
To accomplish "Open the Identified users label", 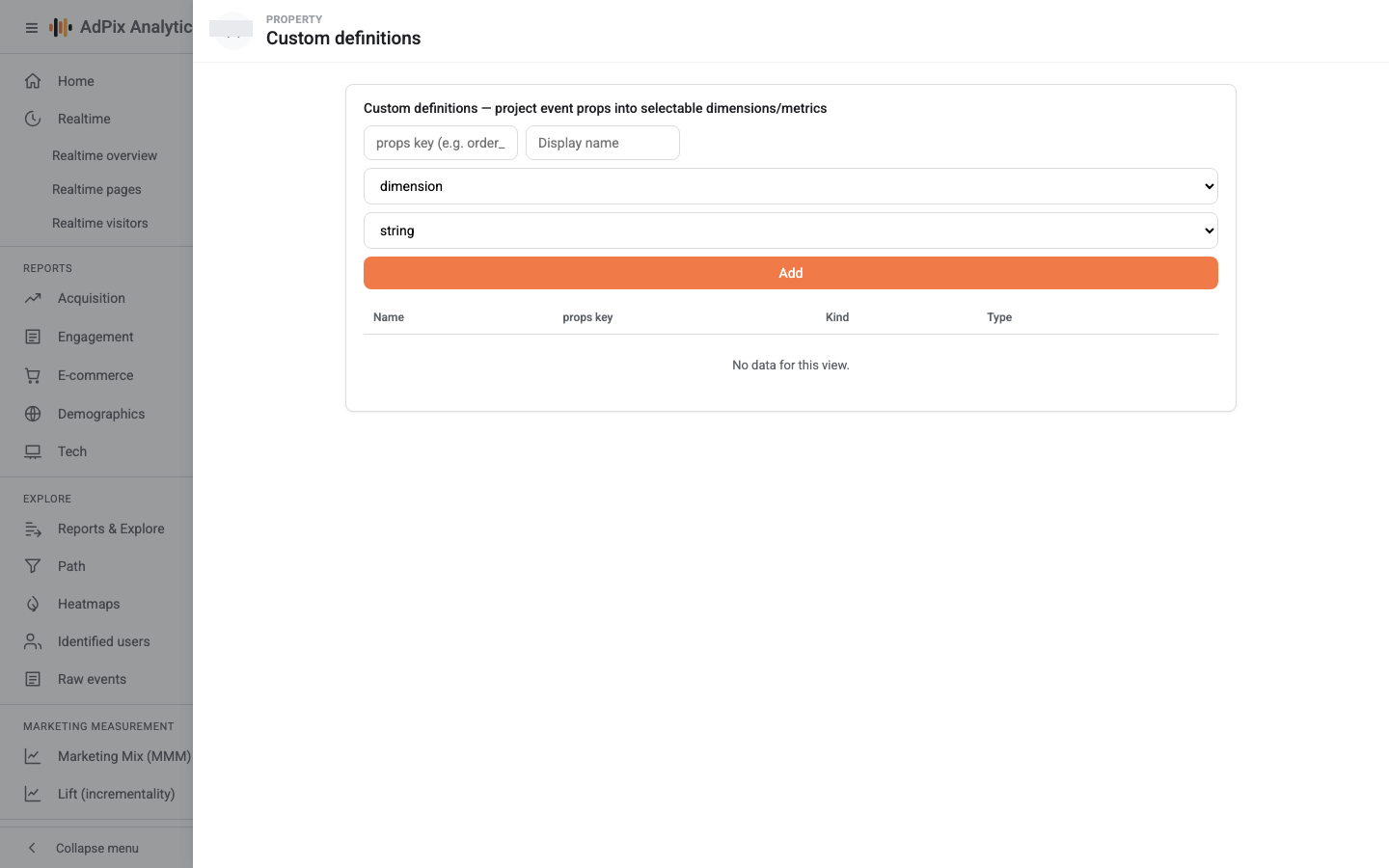I will click(104, 641).
